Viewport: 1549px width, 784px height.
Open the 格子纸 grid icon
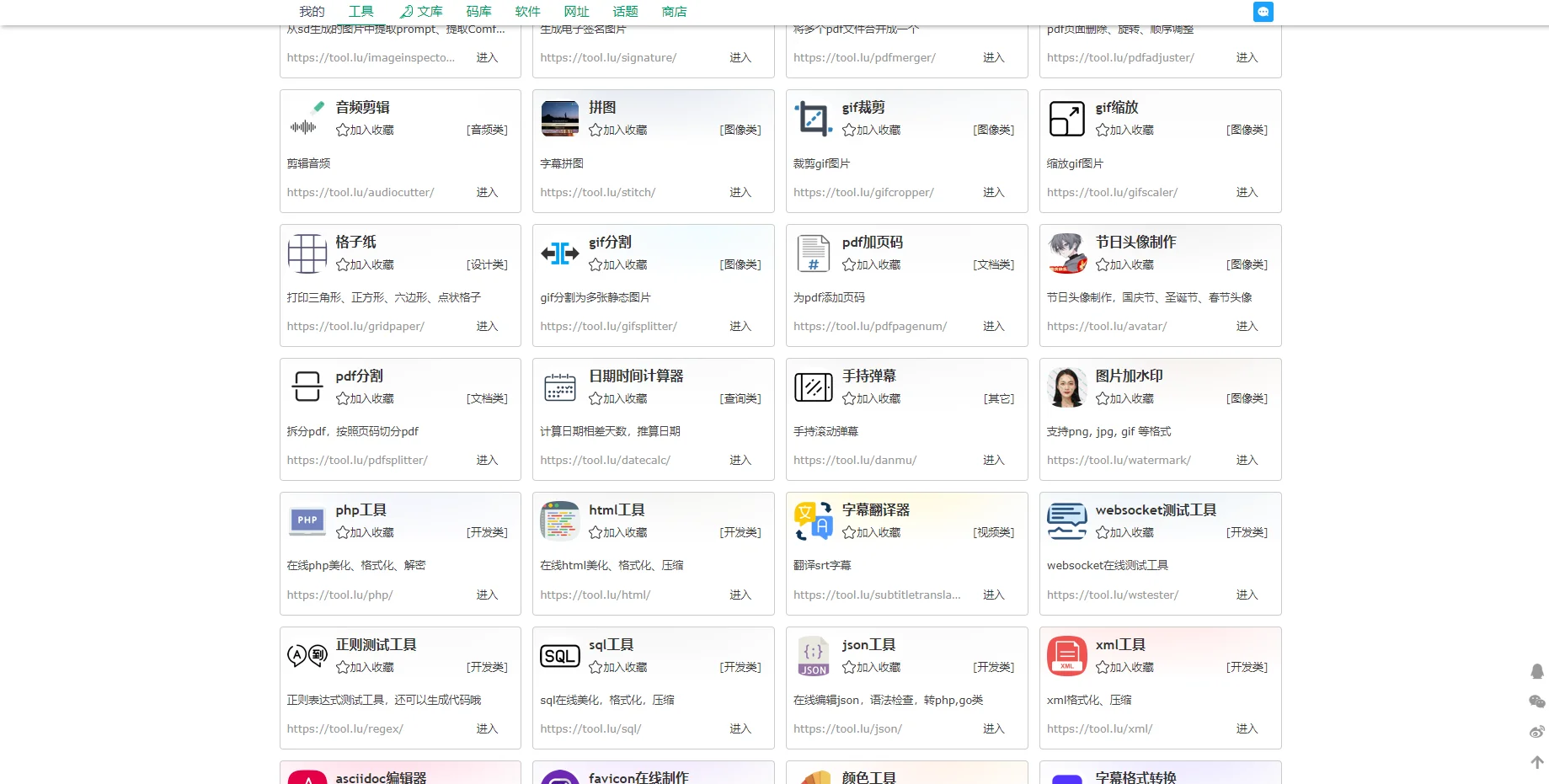tap(307, 253)
